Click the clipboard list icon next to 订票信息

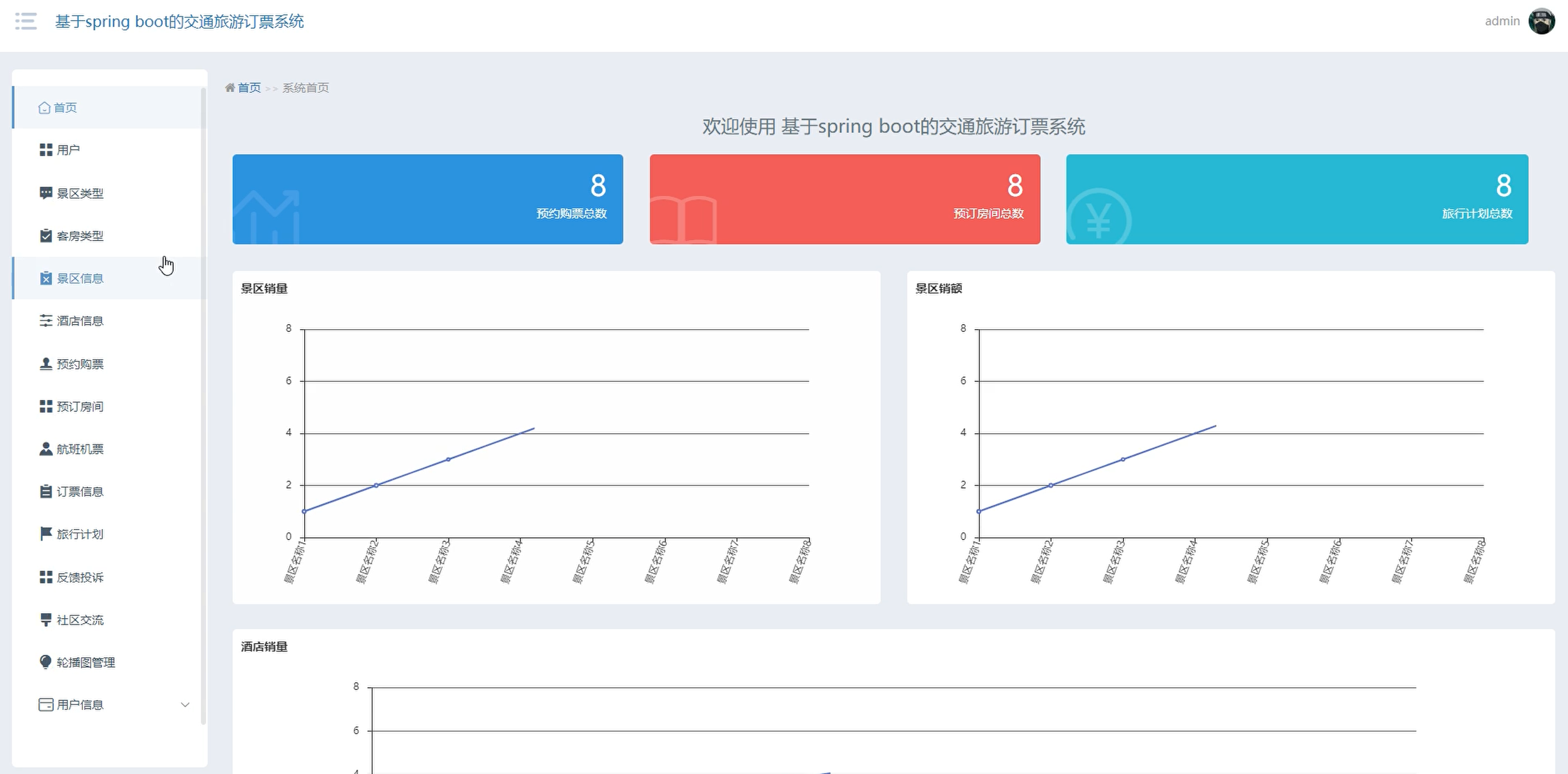[46, 492]
